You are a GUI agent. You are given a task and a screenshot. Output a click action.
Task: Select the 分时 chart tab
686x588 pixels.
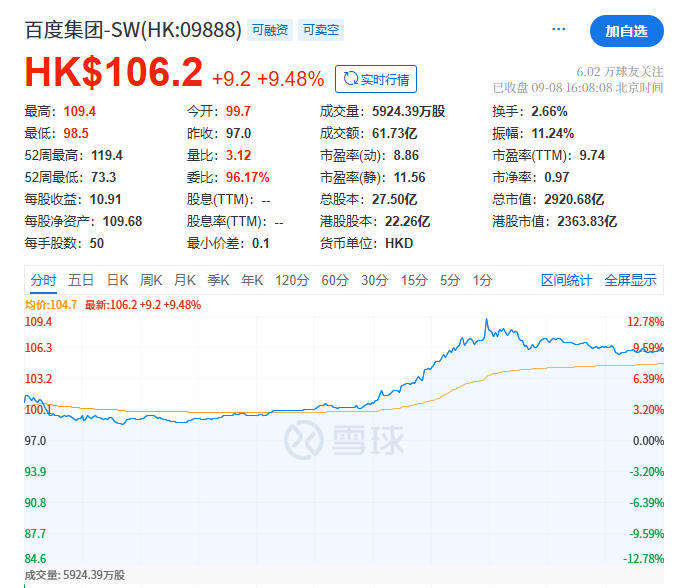[x=43, y=280]
